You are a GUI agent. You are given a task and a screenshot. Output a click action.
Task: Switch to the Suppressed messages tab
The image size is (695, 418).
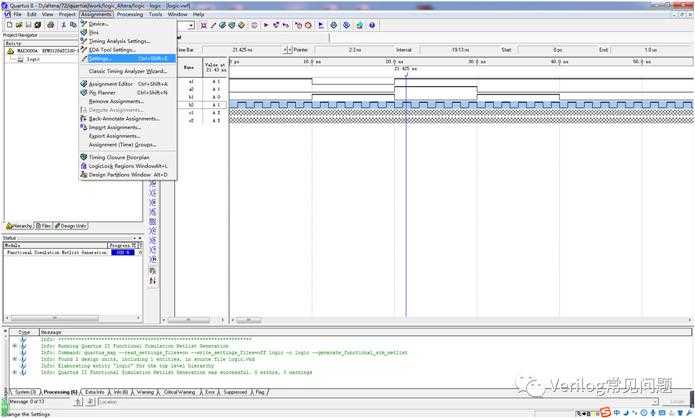point(235,392)
